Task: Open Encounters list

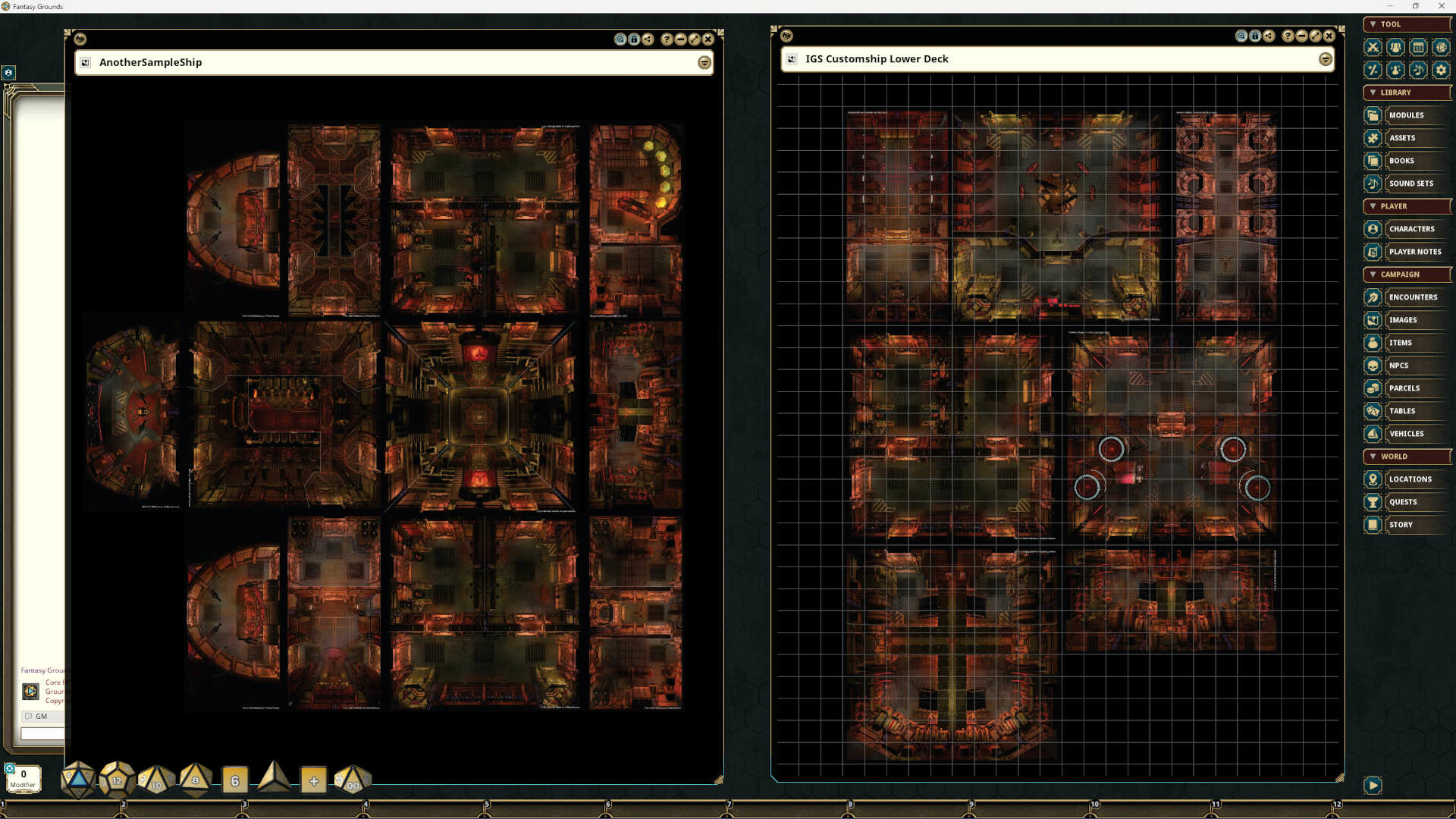Action: [1407, 297]
